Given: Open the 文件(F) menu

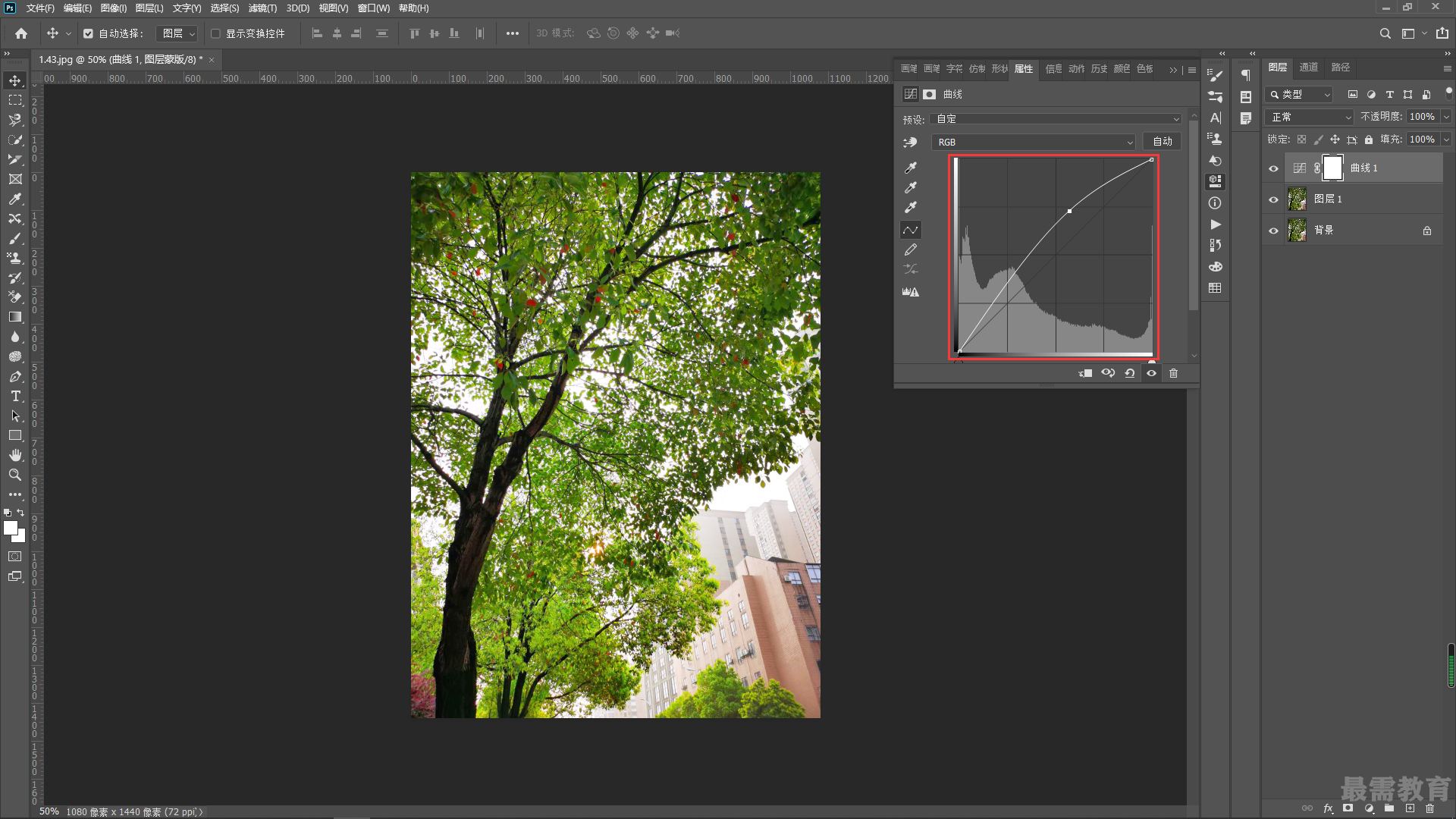Looking at the screenshot, I should pyautogui.click(x=40, y=8).
